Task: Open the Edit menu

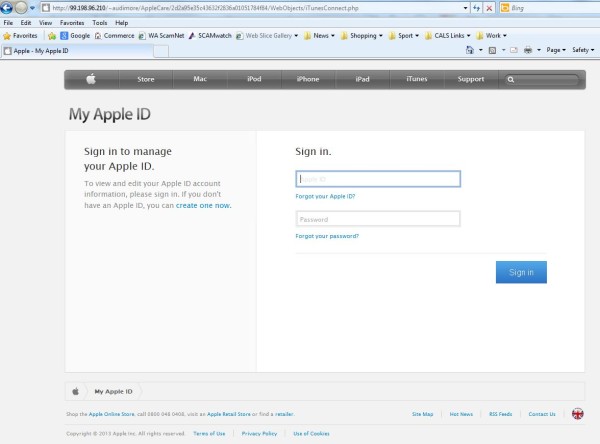Action: 26,23
